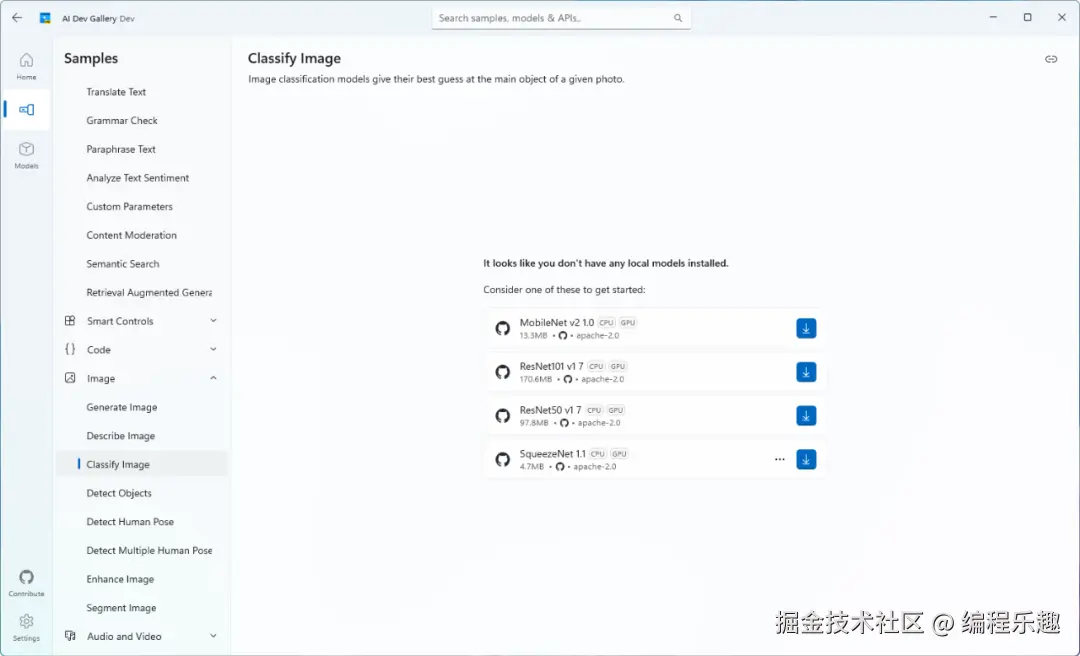Click the AI Dev Gallery app logo
The width and height of the screenshot is (1080, 656).
tap(45, 18)
